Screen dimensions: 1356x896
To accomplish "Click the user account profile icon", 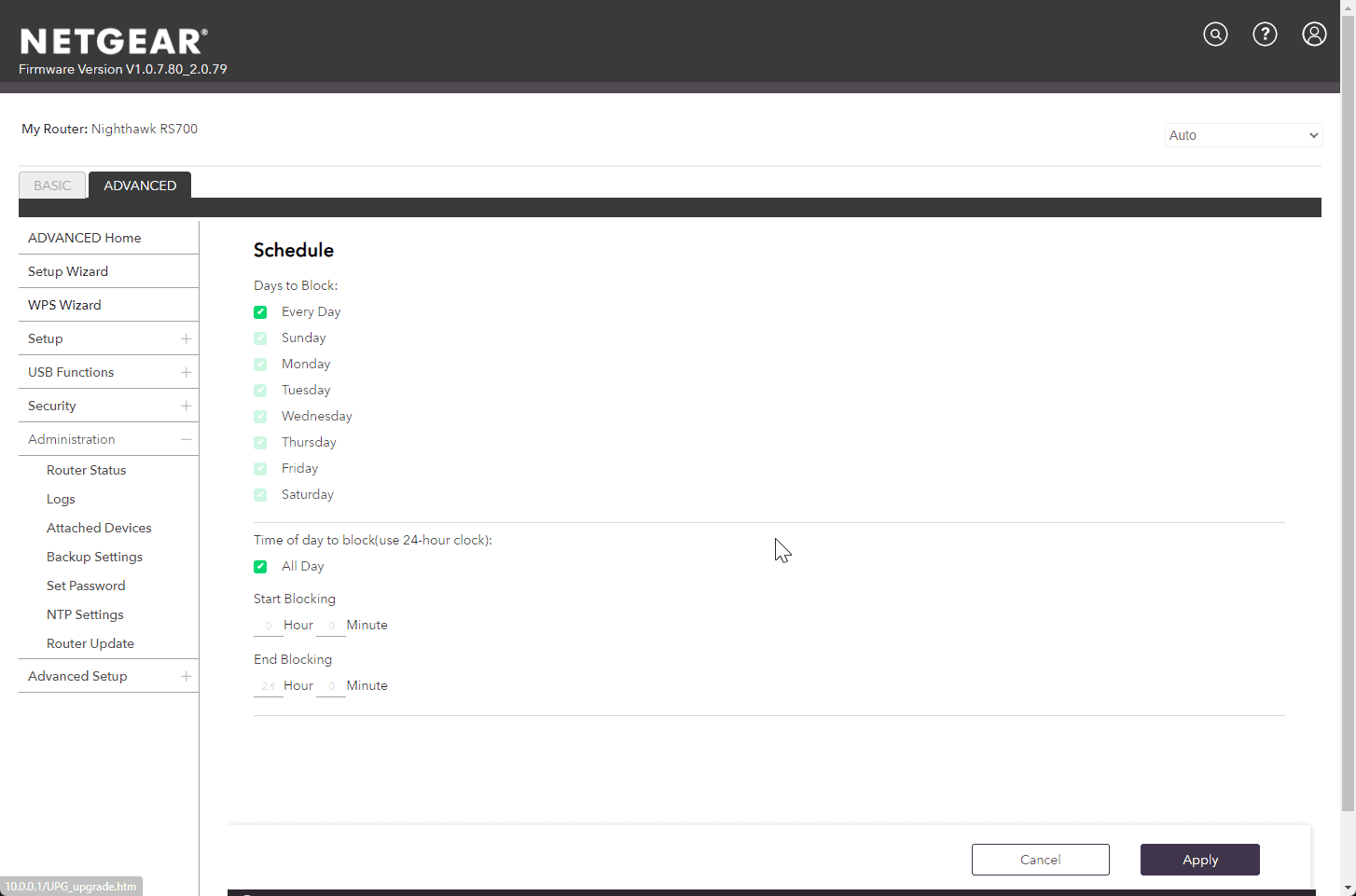I will point(1314,34).
